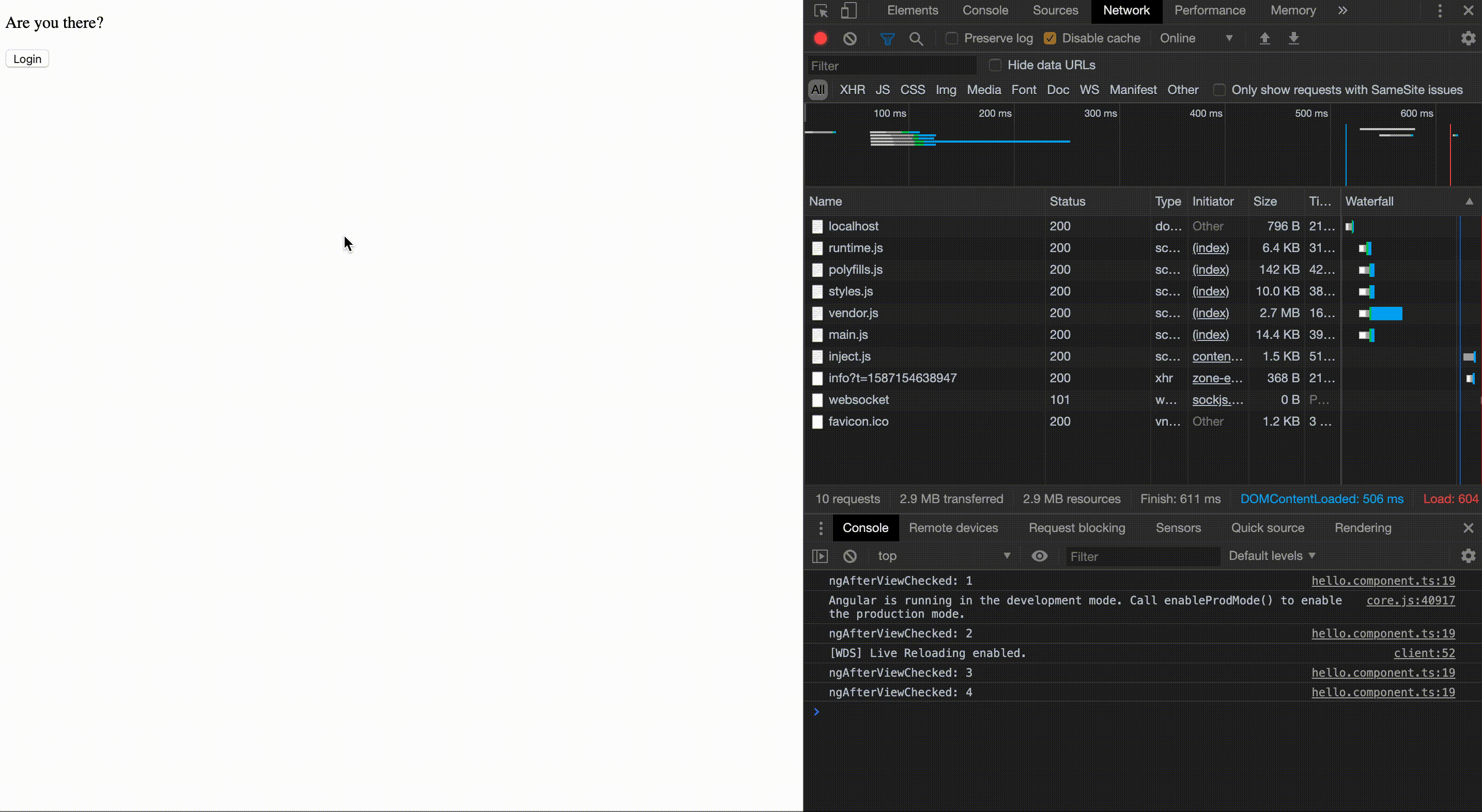Click the Login button
The height and width of the screenshot is (812, 1482).
coord(27,58)
